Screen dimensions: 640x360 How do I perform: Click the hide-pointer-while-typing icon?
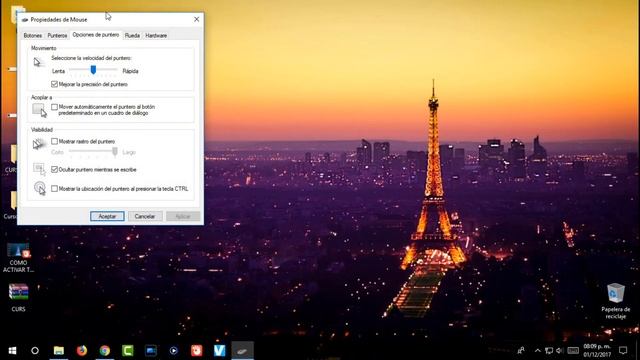pos(39,169)
